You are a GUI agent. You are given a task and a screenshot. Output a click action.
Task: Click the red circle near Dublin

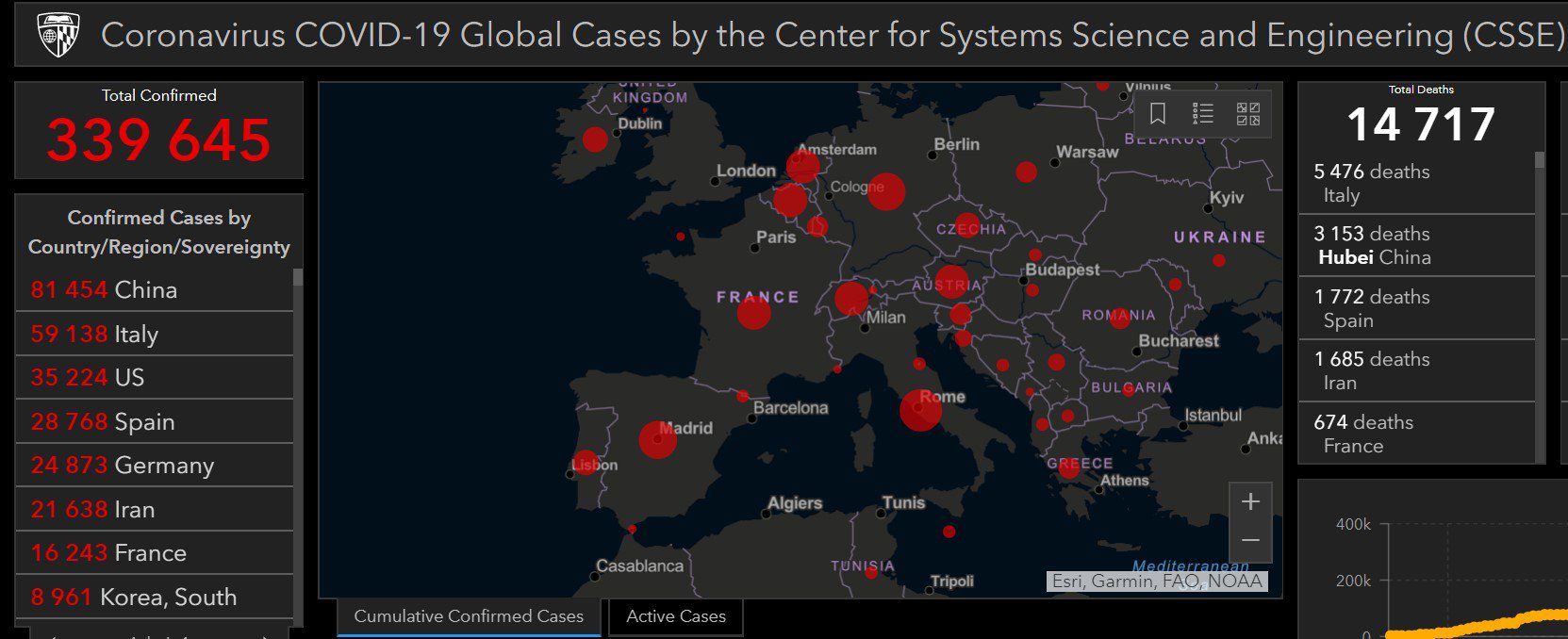click(x=595, y=139)
